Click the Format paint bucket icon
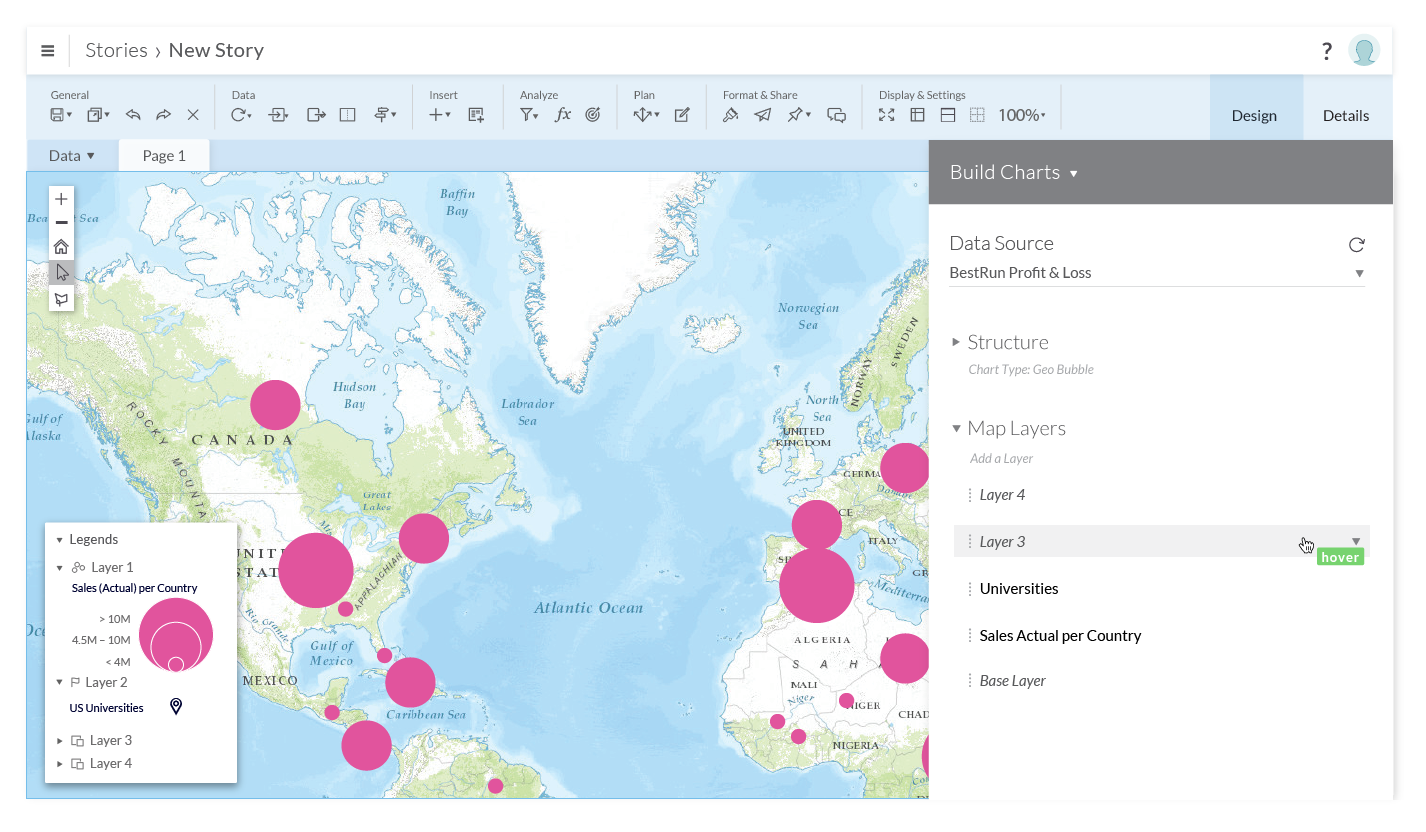Viewport: 1426px width, 832px height. point(731,115)
